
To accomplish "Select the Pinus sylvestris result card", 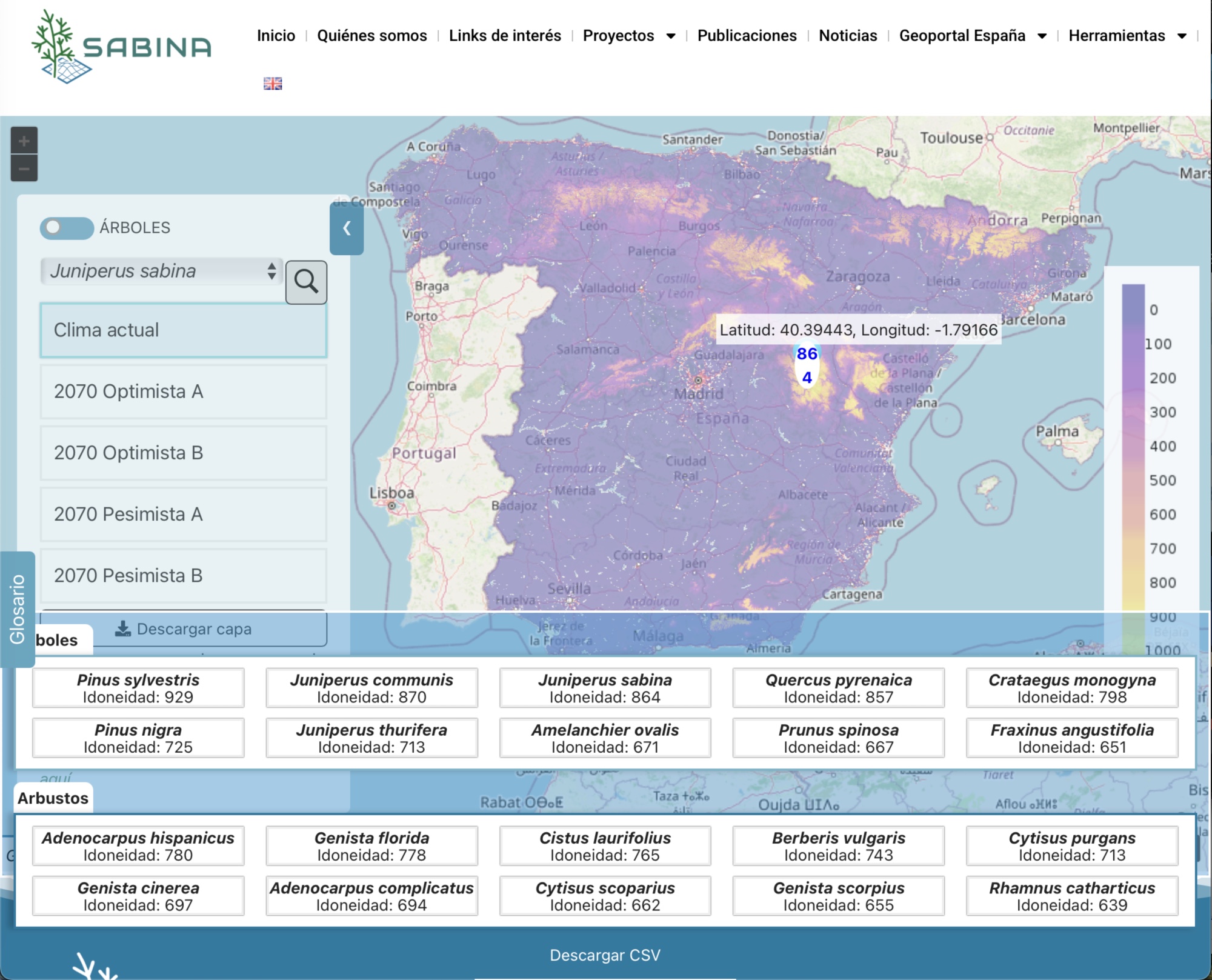I will tap(138, 688).
